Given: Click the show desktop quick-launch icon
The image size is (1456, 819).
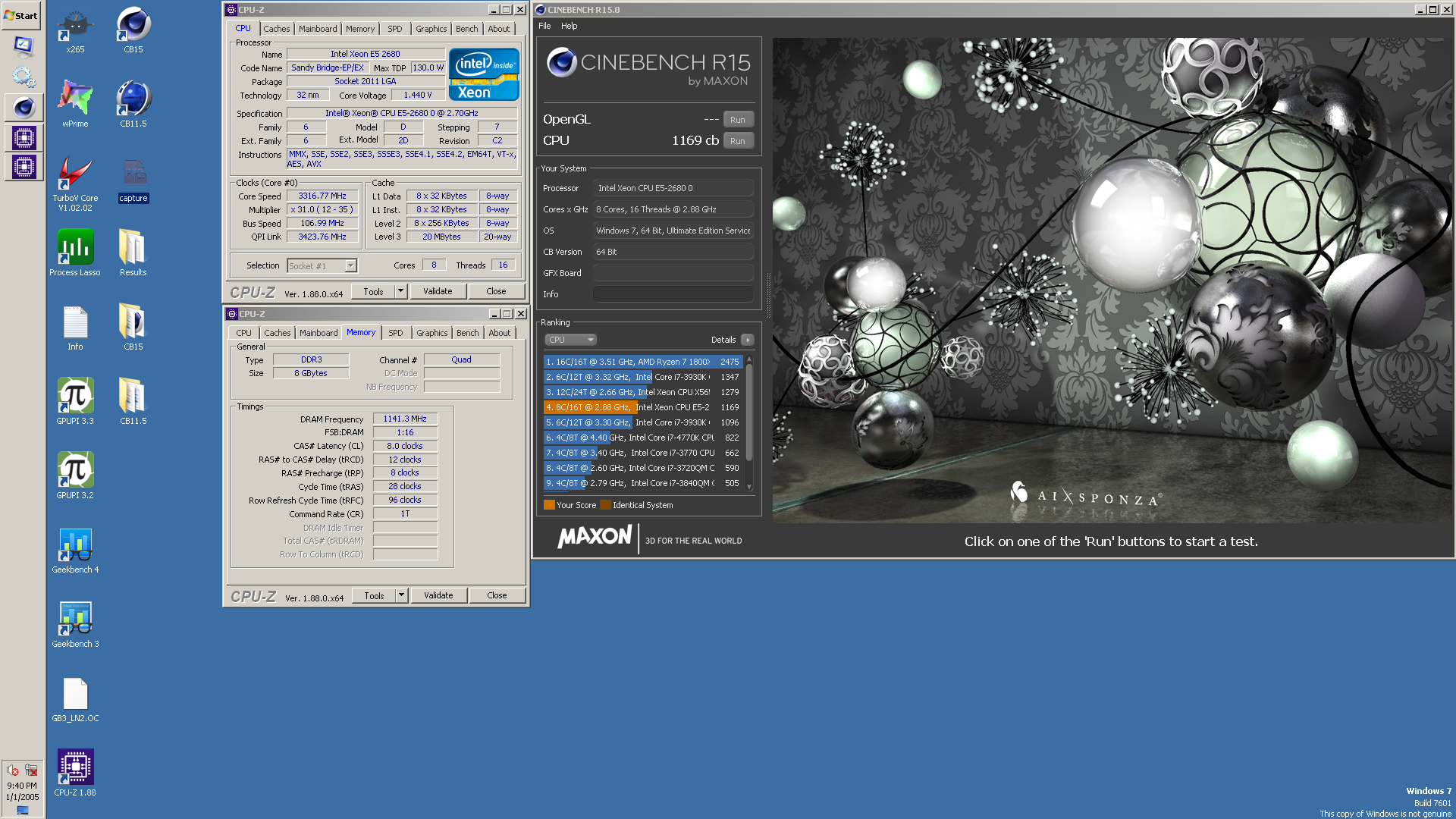Looking at the screenshot, I should point(24,47).
